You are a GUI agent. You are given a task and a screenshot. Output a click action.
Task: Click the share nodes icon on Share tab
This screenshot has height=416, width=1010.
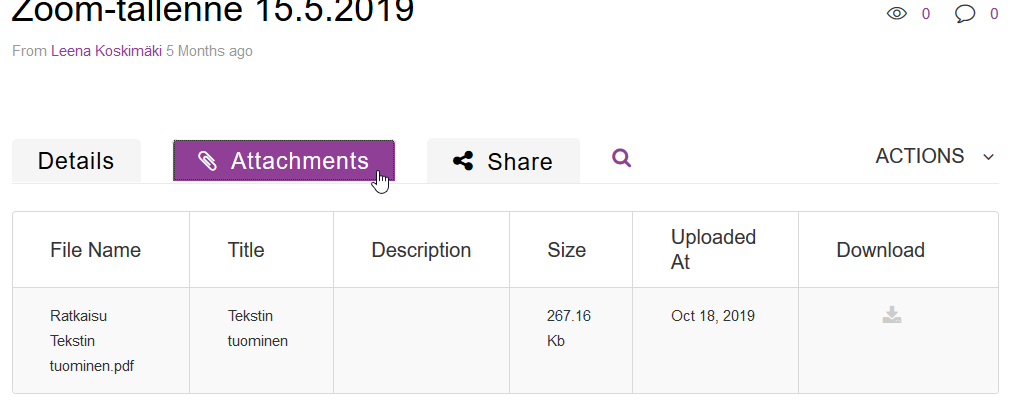[463, 161]
